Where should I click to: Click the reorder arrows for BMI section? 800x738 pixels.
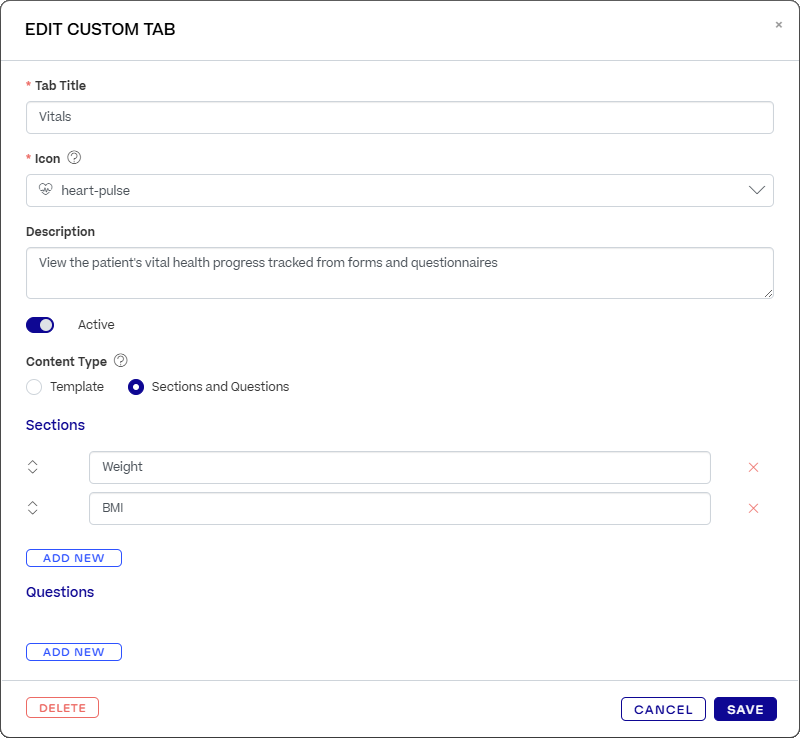point(33,508)
